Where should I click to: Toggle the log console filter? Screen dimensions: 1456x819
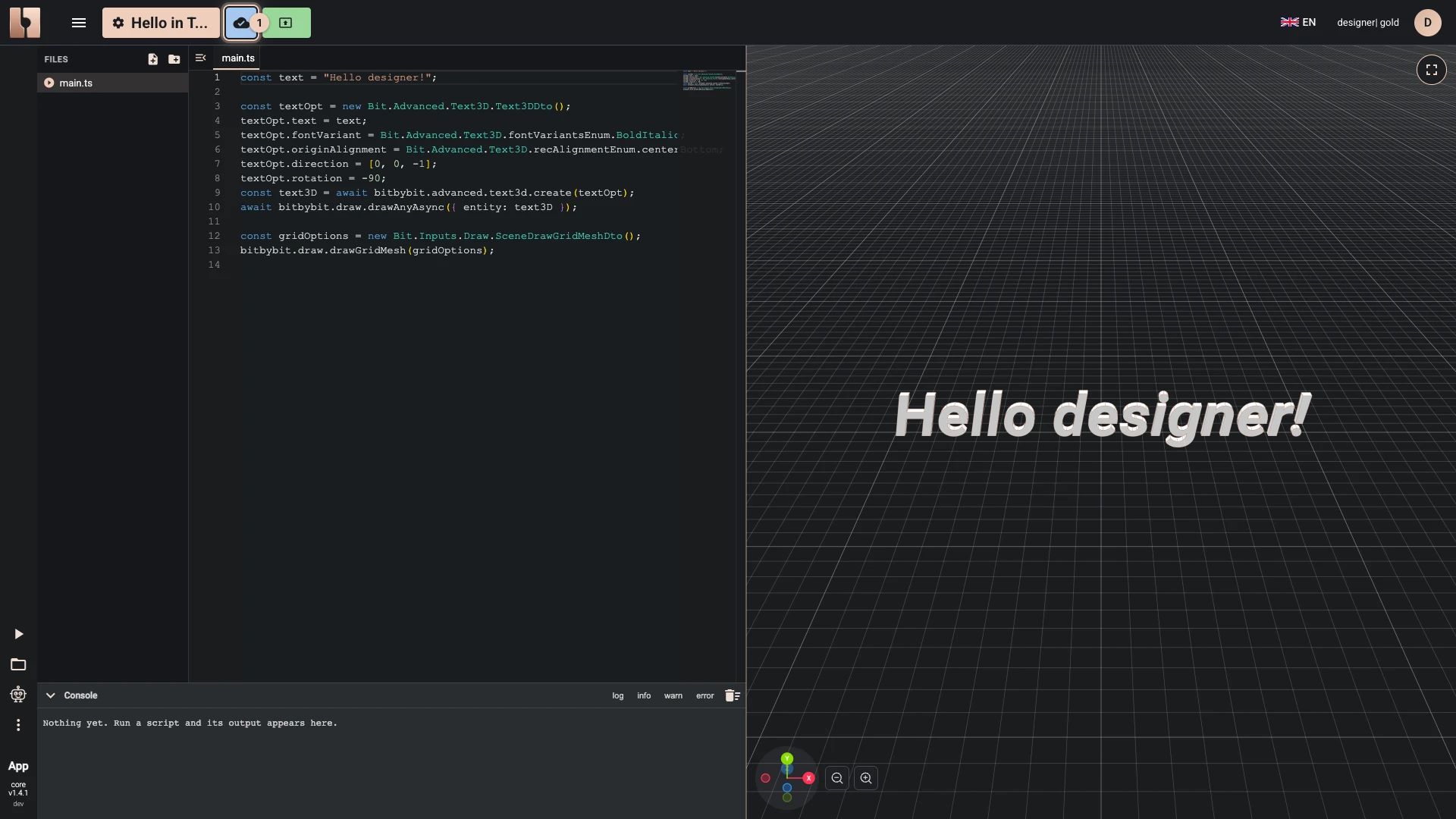(x=618, y=695)
